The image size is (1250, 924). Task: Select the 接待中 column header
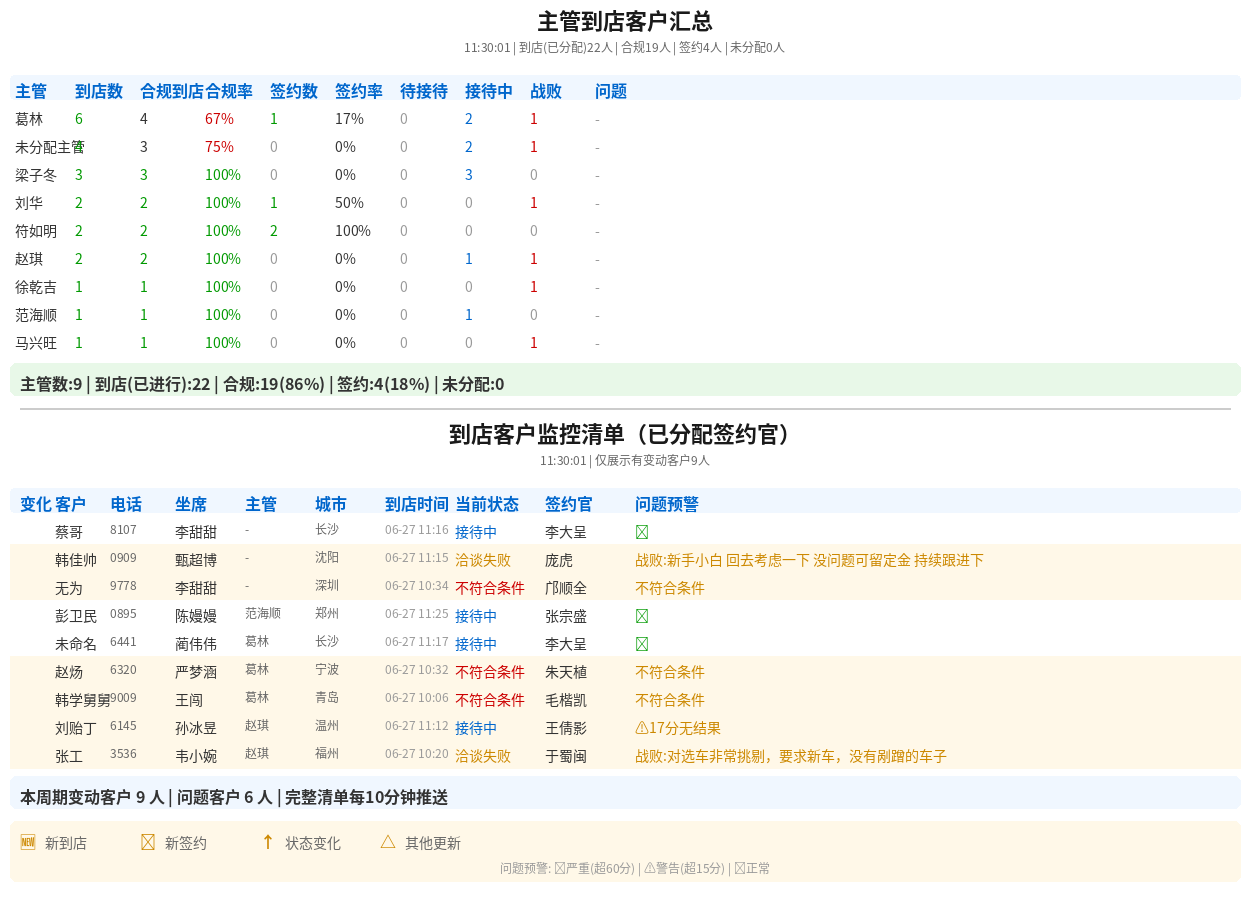tap(489, 91)
